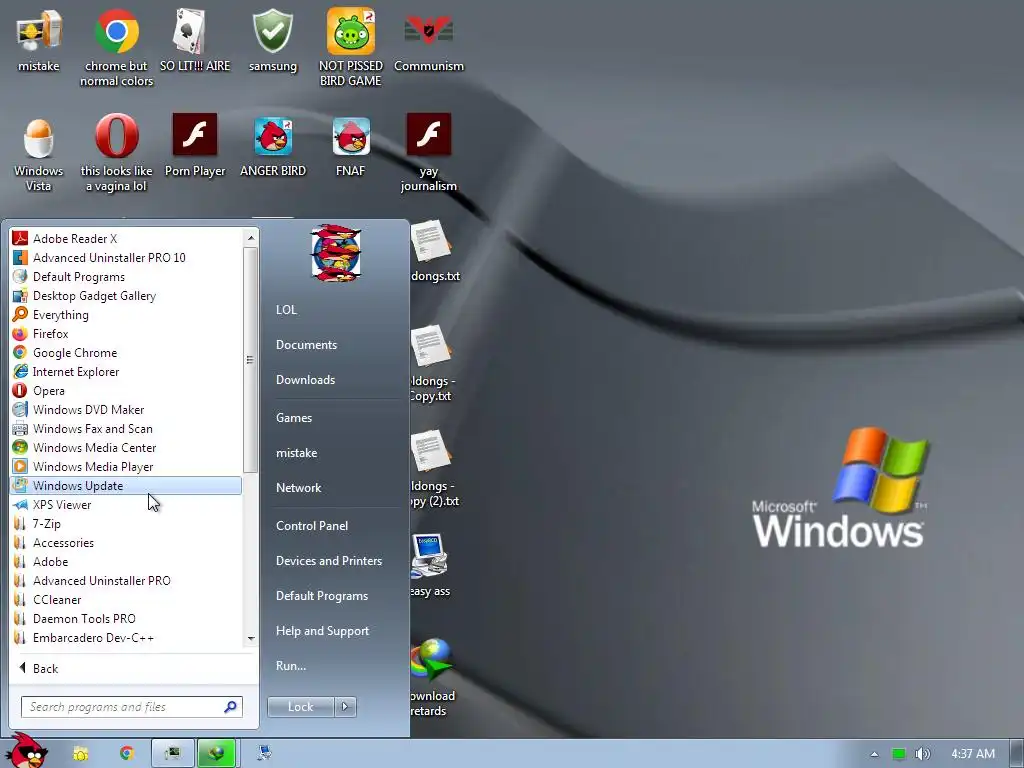Open "chrome but normal colors" desktop shortcut
Screen dimensions: 1024x768
[x=116, y=47]
